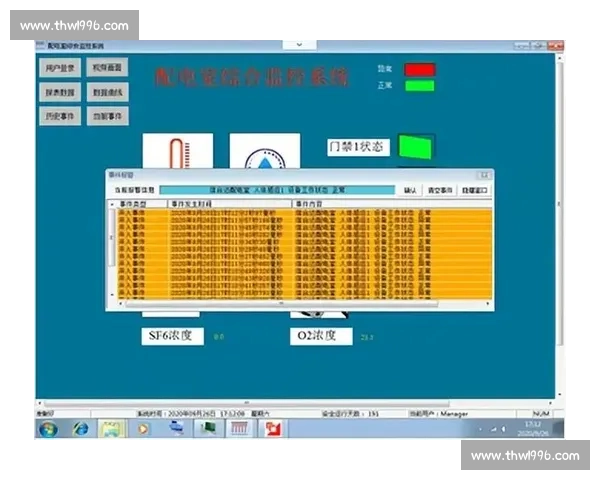600x480 pixels.
Task: Click the red alarm legend swatch
Action: coord(420,70)
